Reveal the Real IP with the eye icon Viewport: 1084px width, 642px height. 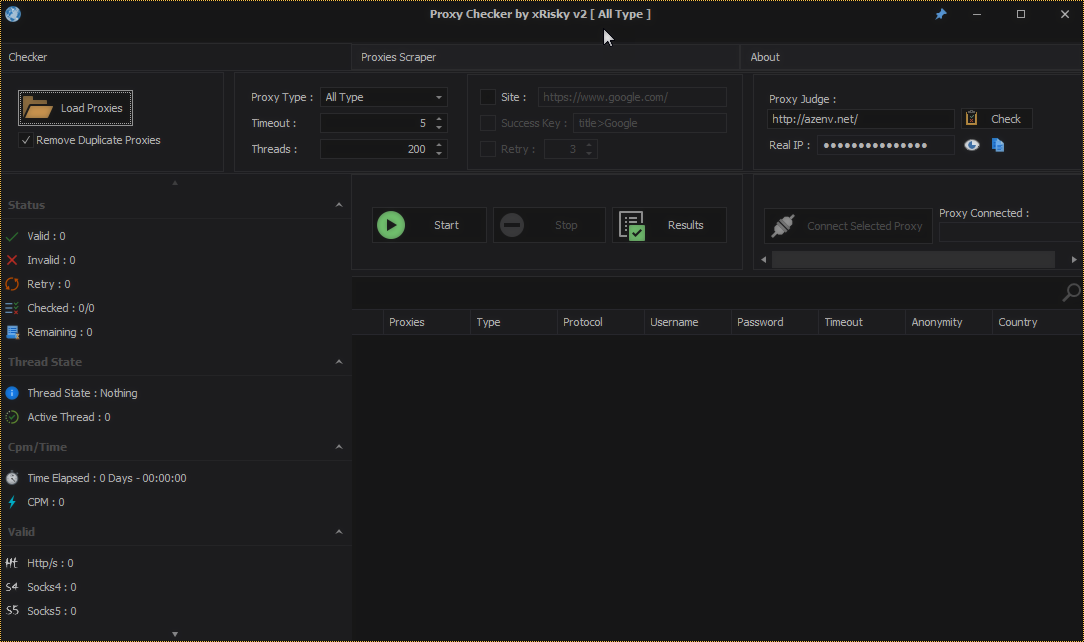click(x=971, y=145)
